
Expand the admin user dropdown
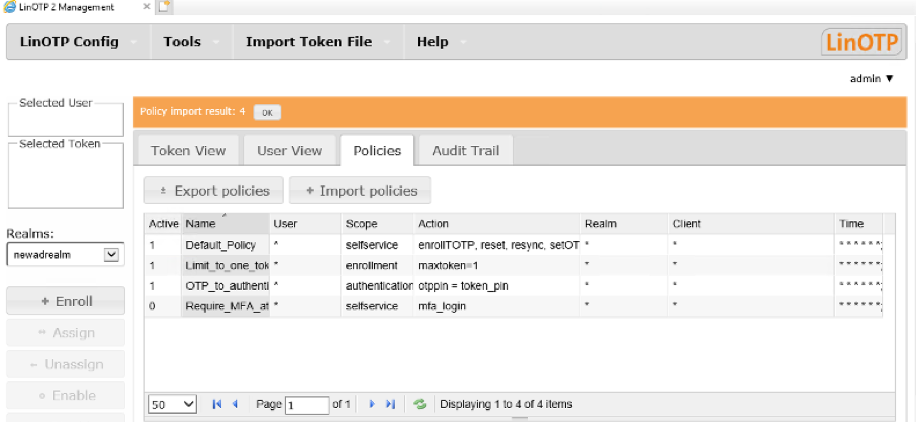point(872,78)
